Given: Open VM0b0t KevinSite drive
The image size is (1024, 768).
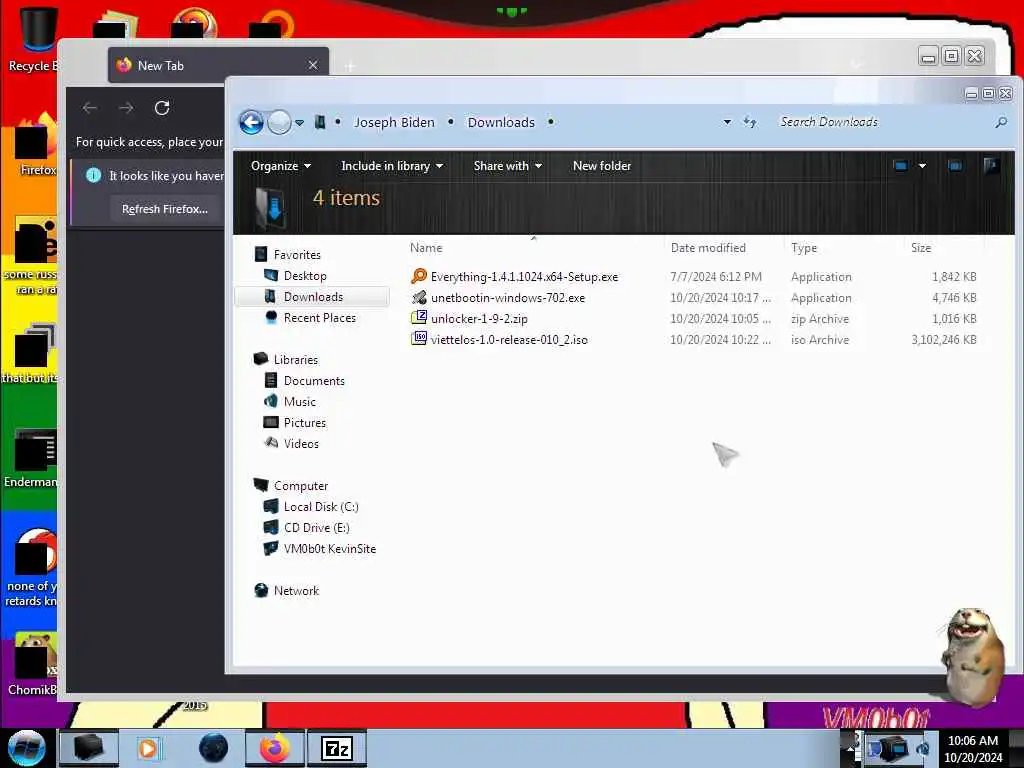Looking at the screenshot, I should point(329,549).
